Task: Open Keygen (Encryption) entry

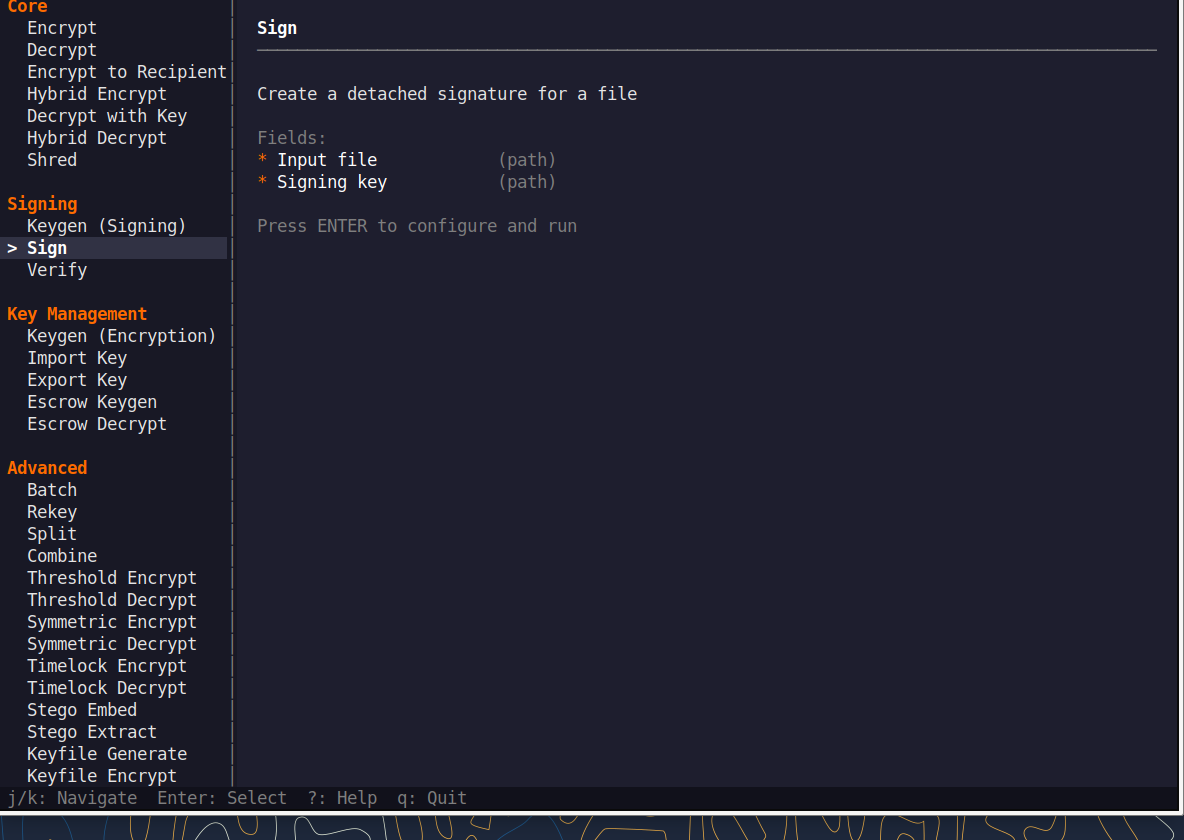Action: click(122, 335)
